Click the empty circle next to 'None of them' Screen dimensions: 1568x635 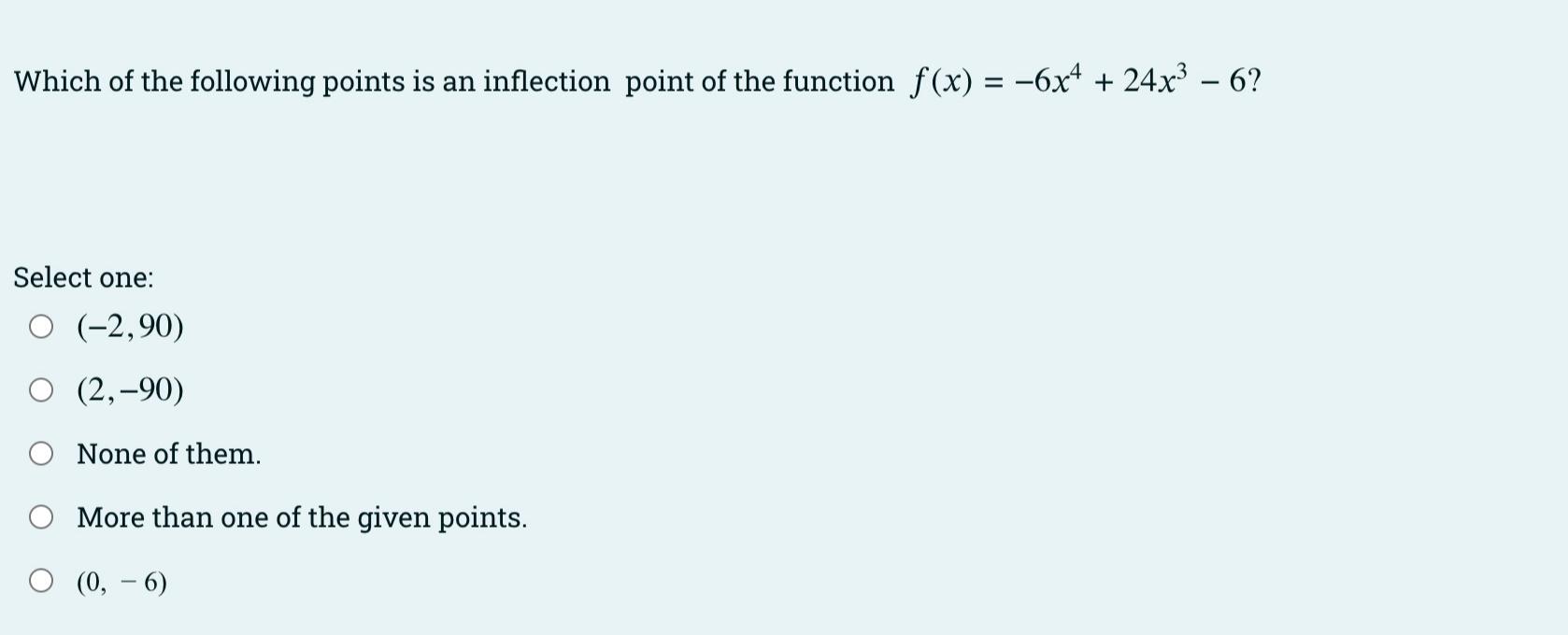pyautogui.click(x=41, y=453)
